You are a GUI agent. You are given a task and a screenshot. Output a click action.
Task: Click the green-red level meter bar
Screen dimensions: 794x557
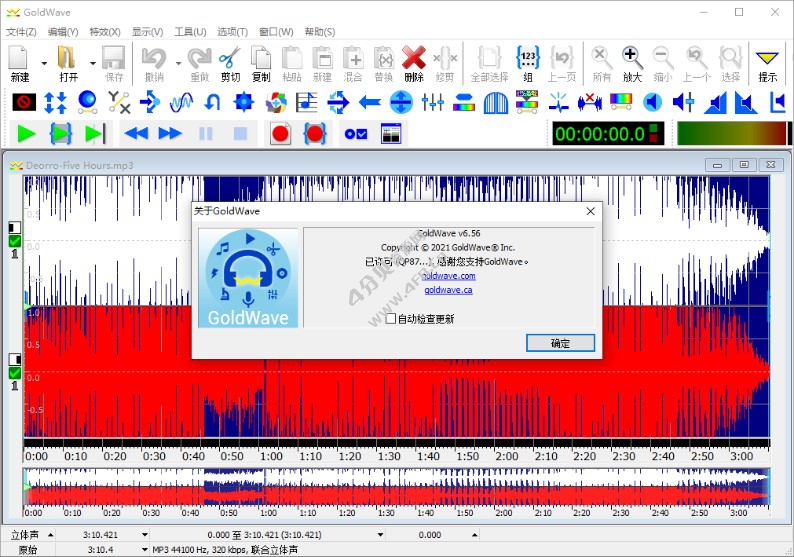(x=733, y=134)
